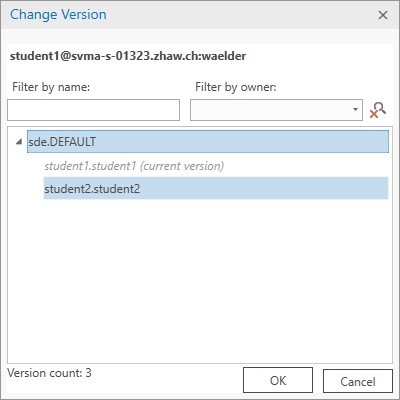Click inside the Filter by owner combo box
Image resolution: width=400 pixels, height=400 pixels.
pyautogui.click(x=276, y=110)
